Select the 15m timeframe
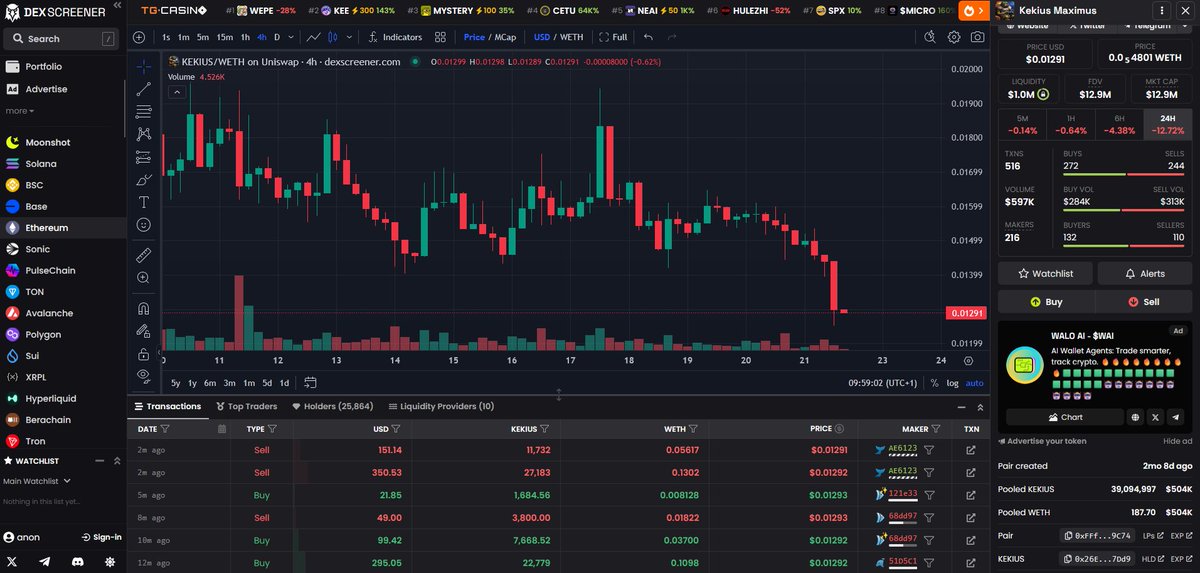Viewport: 1200px width, 573px height. [224, 37]
